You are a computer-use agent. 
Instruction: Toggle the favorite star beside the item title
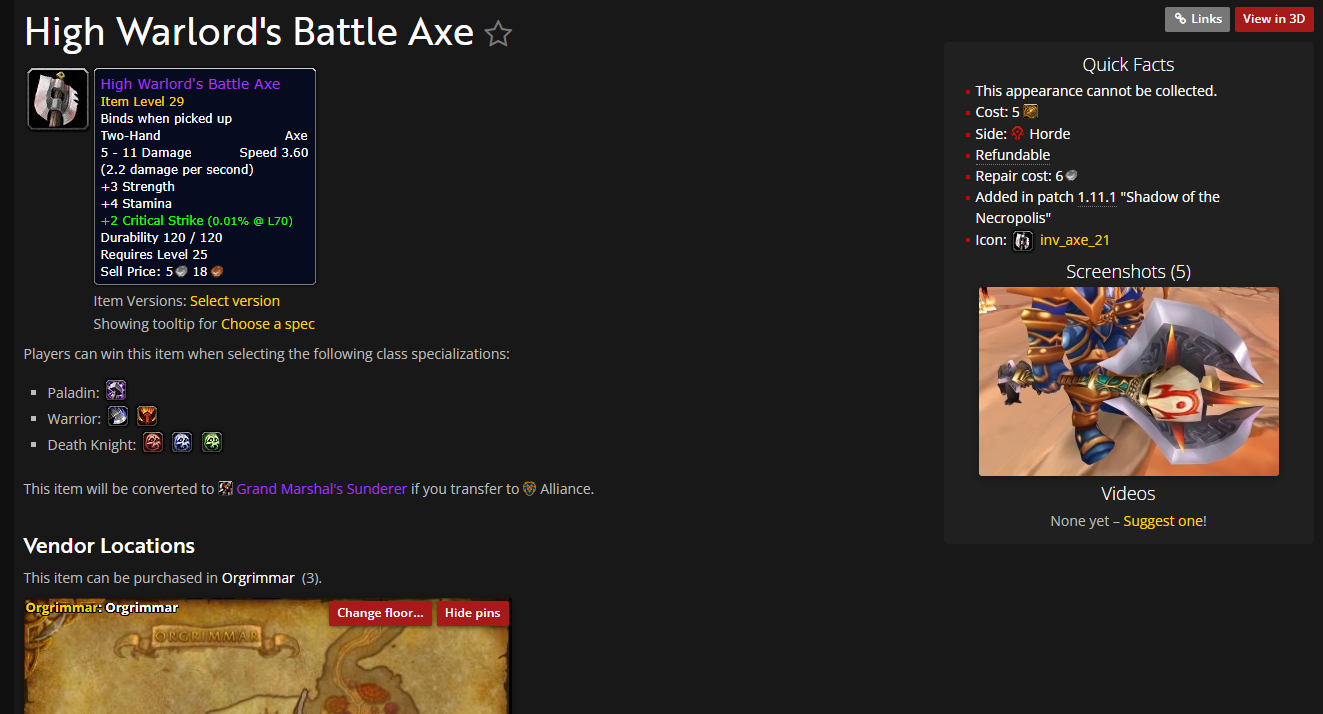tap(498, 35)
